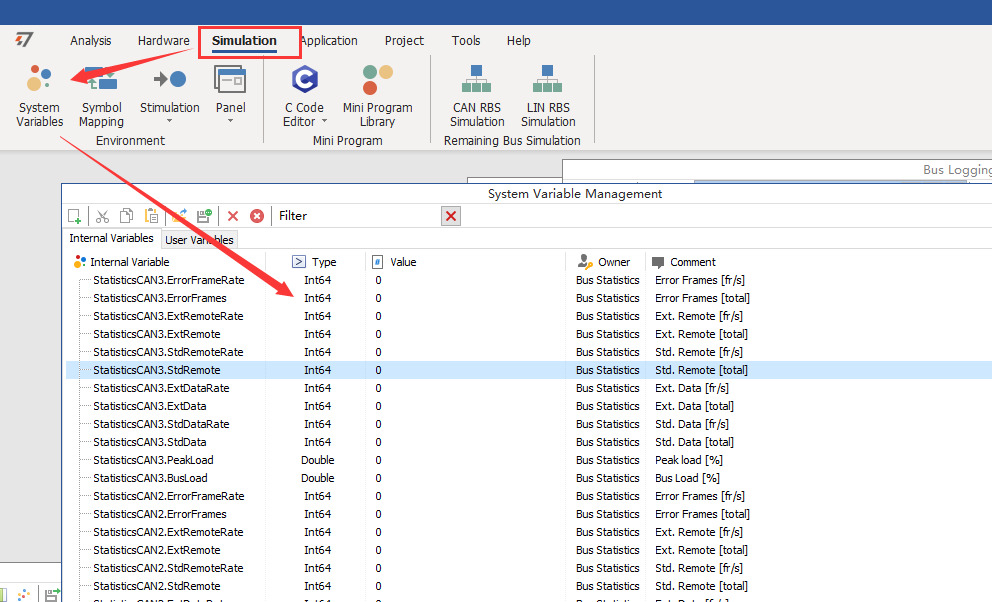Switch to the User Variables tab

pos(198,239)
